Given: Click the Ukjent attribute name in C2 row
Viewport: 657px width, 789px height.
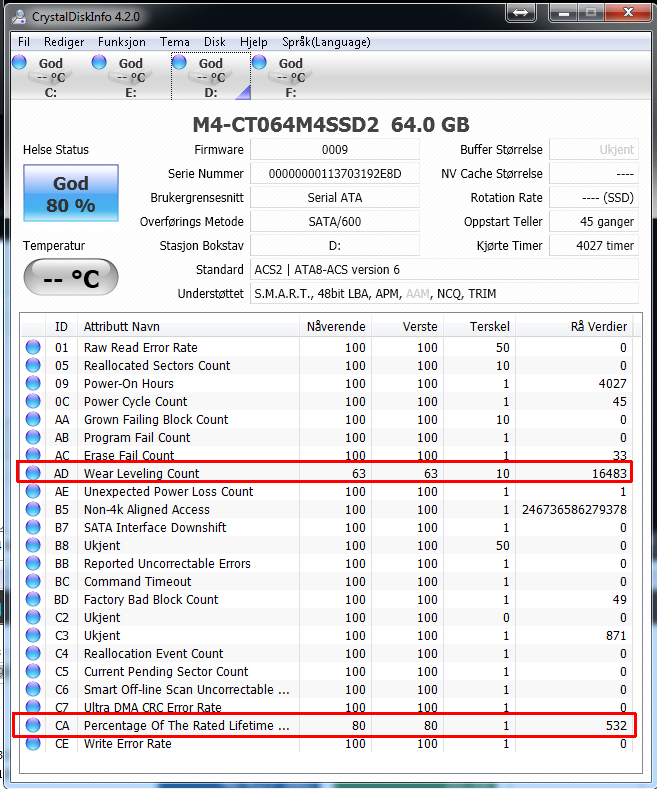Looking at the screenshot, I should 102,617.
